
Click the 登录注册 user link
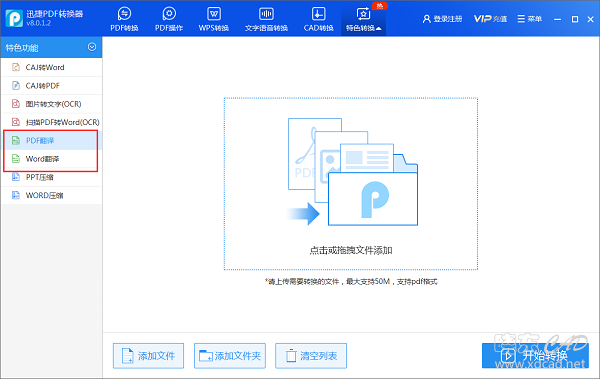click(x=442, y=19)
